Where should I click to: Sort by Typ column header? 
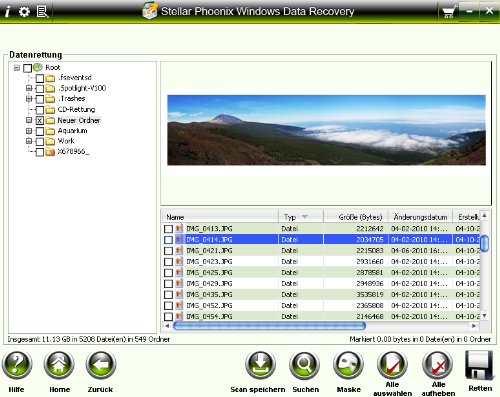point(301,217)
